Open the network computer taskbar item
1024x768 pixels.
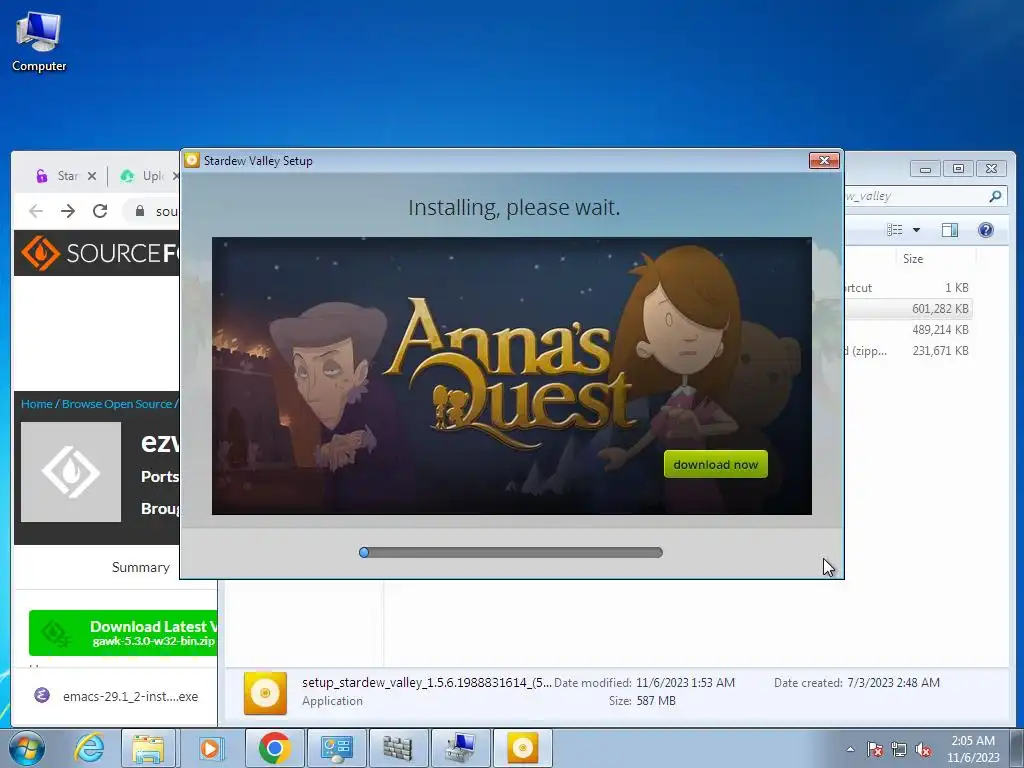[460, 748]
